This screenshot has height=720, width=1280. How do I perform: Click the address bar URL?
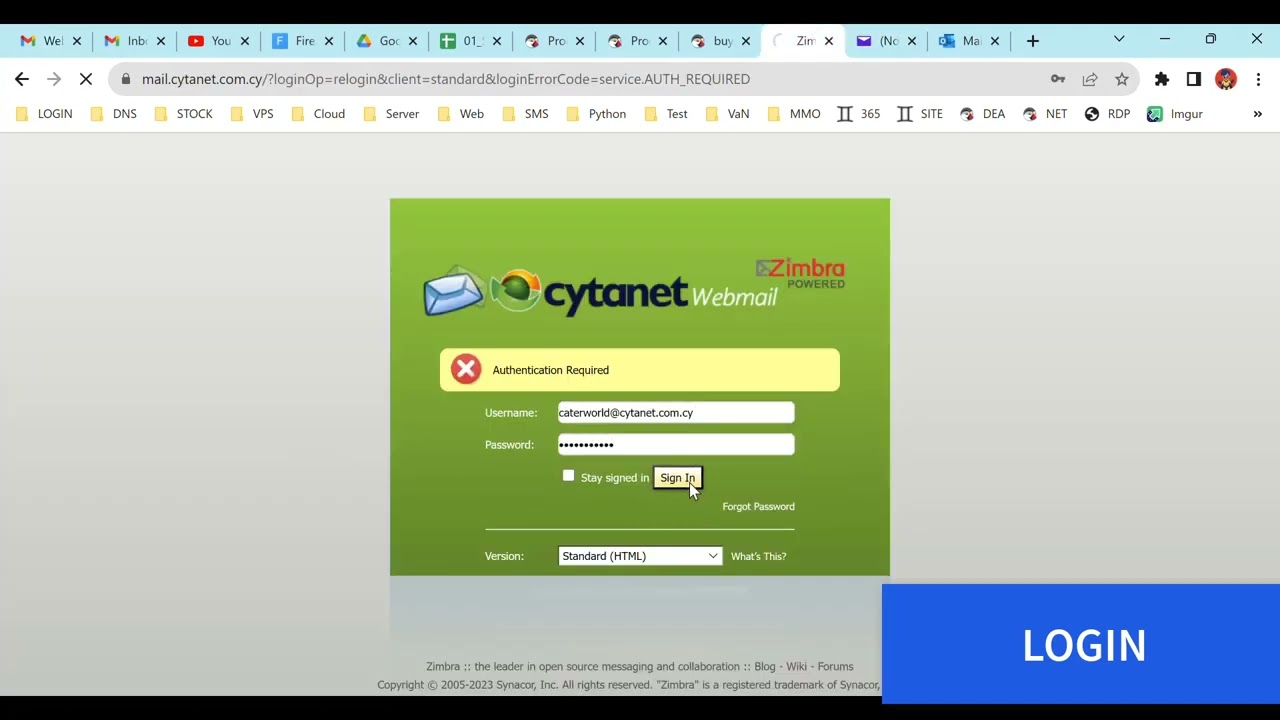[x=446, y=79]
